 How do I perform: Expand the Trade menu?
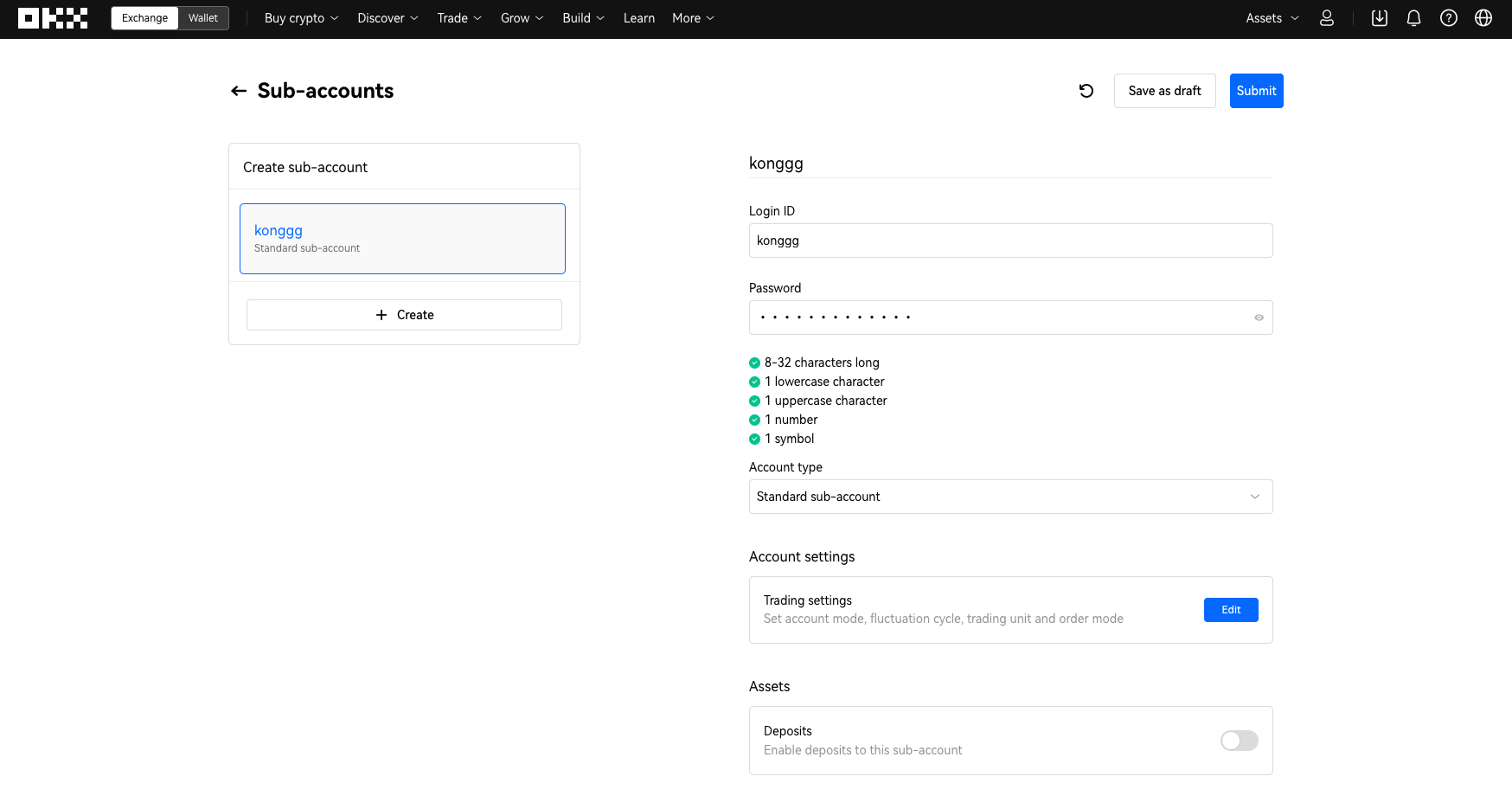(459, 18)
